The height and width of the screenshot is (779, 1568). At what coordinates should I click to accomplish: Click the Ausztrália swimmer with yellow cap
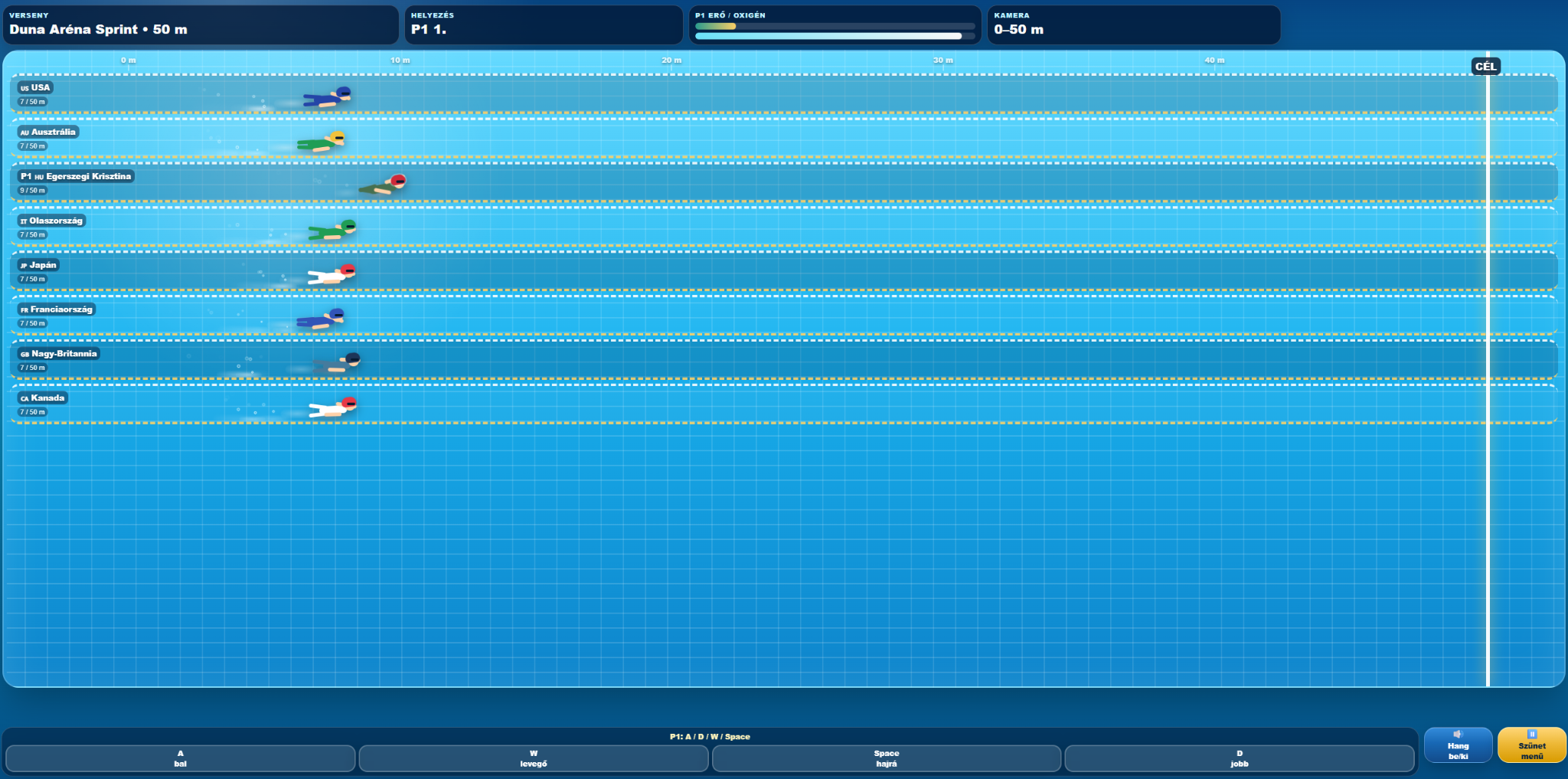click(322, 142)
